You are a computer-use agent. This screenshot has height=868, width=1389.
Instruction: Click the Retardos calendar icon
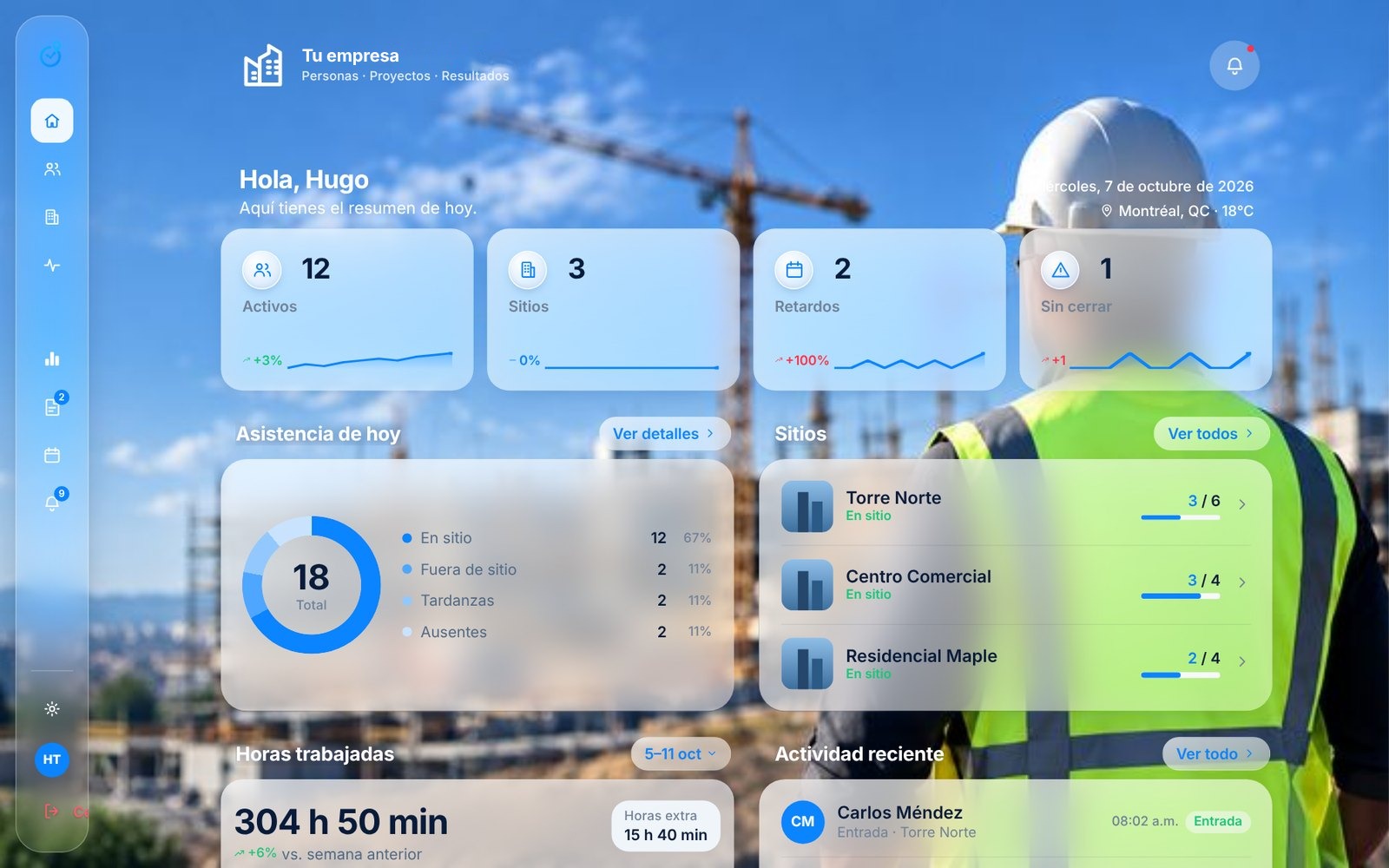793,270
